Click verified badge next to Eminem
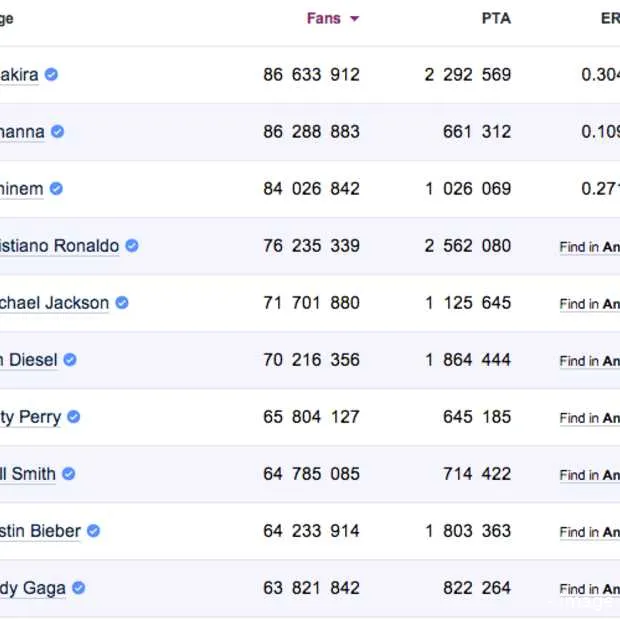Screen dimensions: 620x620 [x=56, y=188]
